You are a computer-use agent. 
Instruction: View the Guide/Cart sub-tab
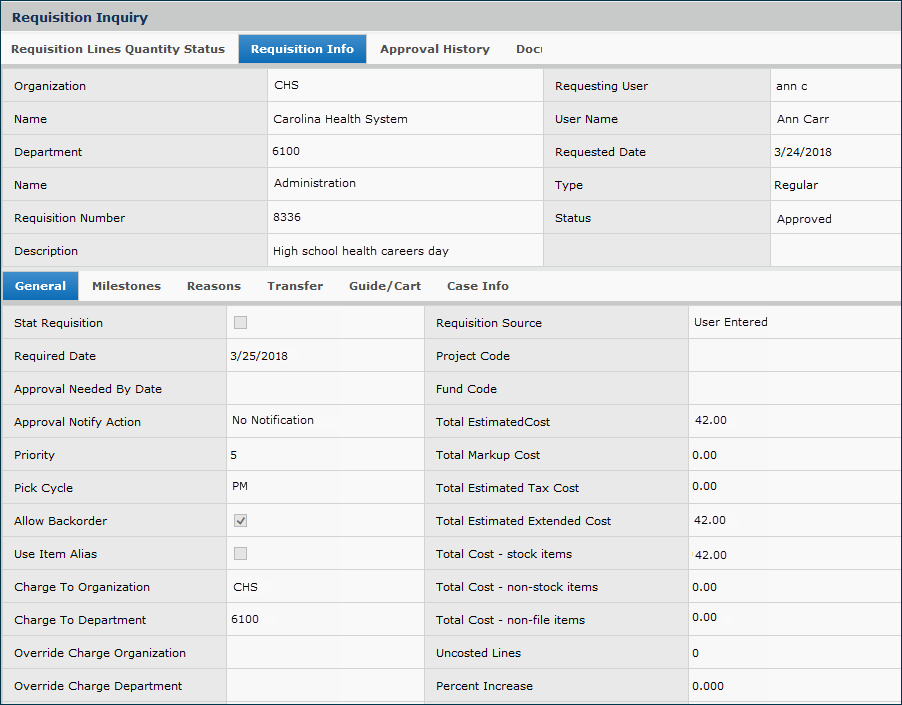385,286
